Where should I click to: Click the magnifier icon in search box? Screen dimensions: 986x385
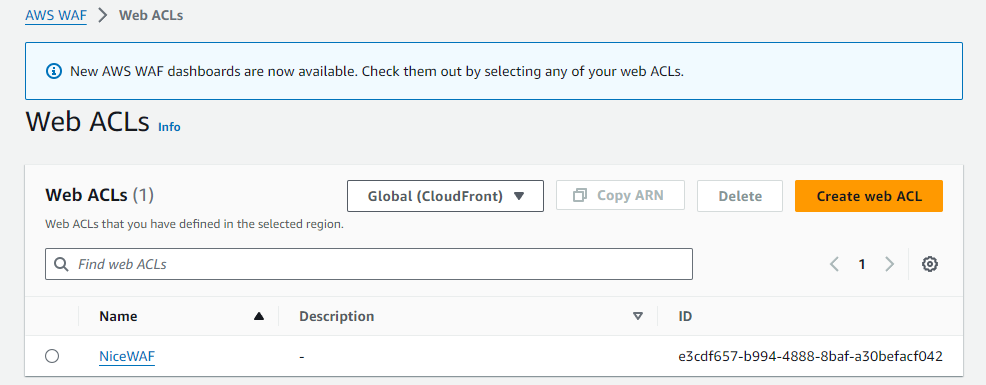(62, 264)
